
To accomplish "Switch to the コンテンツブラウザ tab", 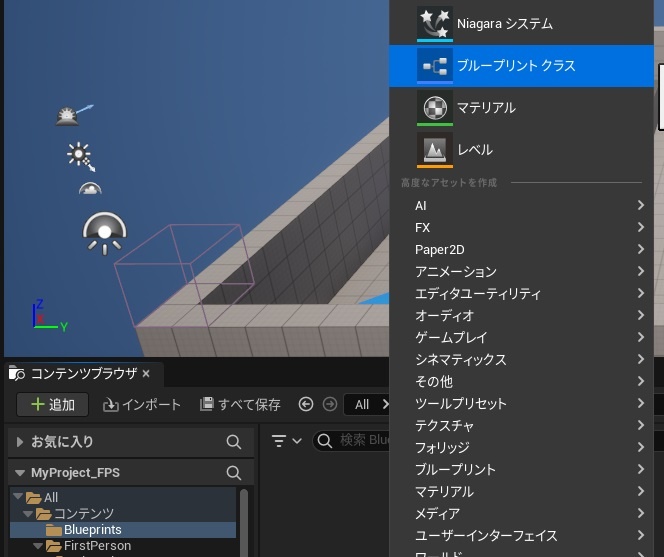I will [83, 373].
